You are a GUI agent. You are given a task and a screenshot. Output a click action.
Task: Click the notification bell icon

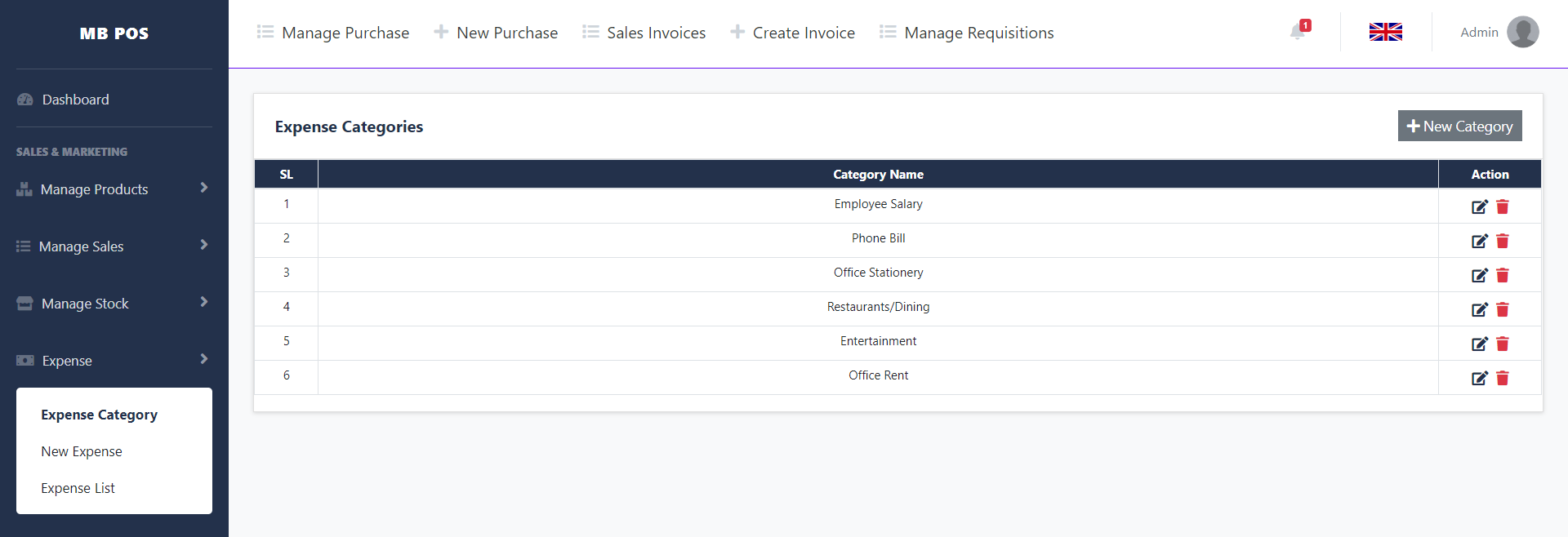[1297, 32]
